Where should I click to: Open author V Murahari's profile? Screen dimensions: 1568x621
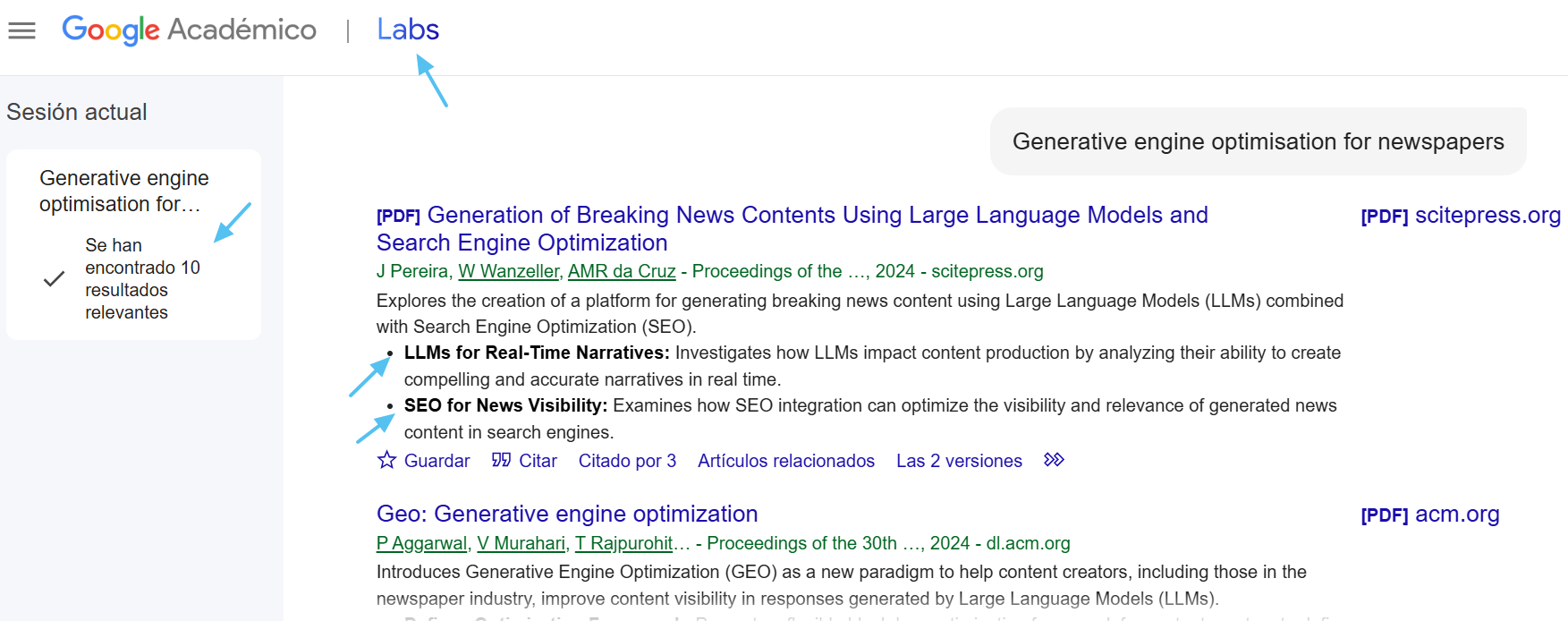point(521,543)
